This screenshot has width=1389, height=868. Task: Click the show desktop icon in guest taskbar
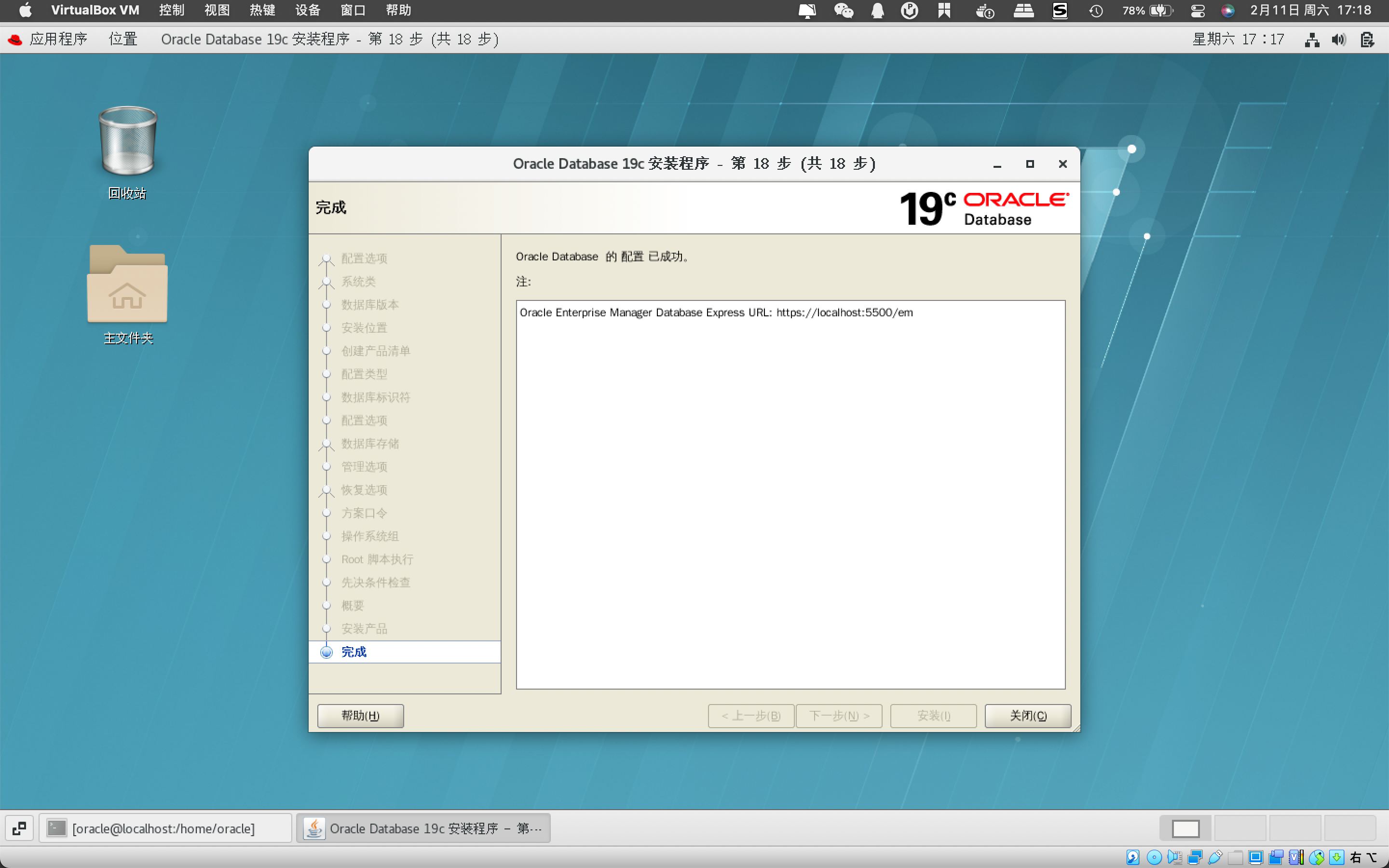coord(19,828)
